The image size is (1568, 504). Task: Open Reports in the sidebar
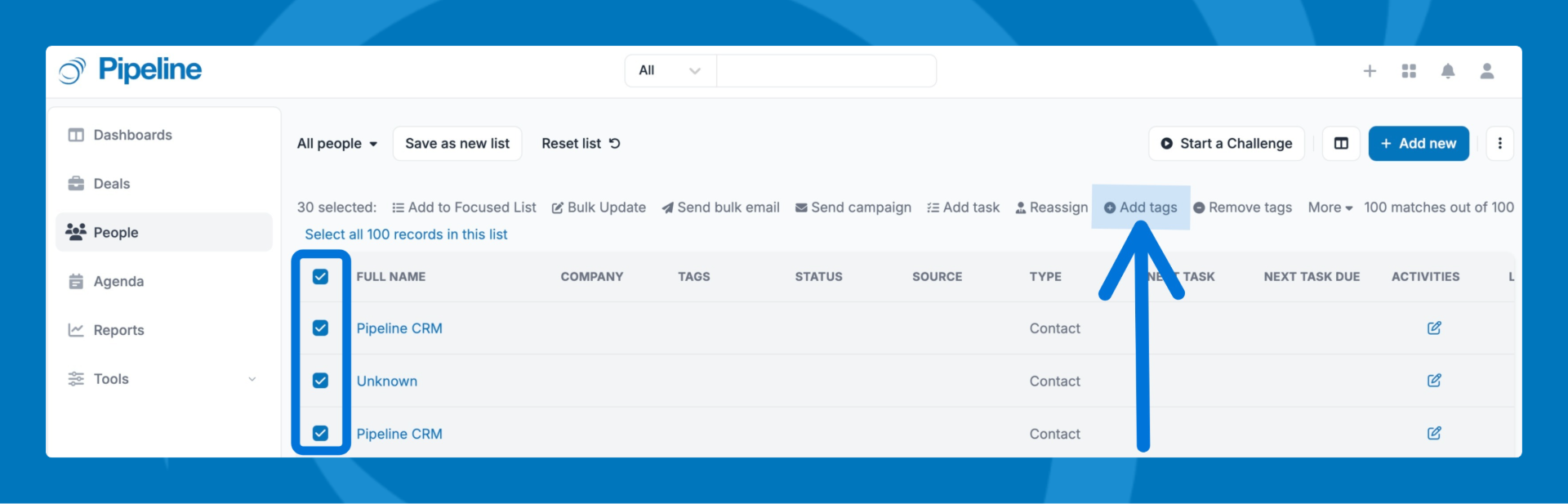click(164, 330)
